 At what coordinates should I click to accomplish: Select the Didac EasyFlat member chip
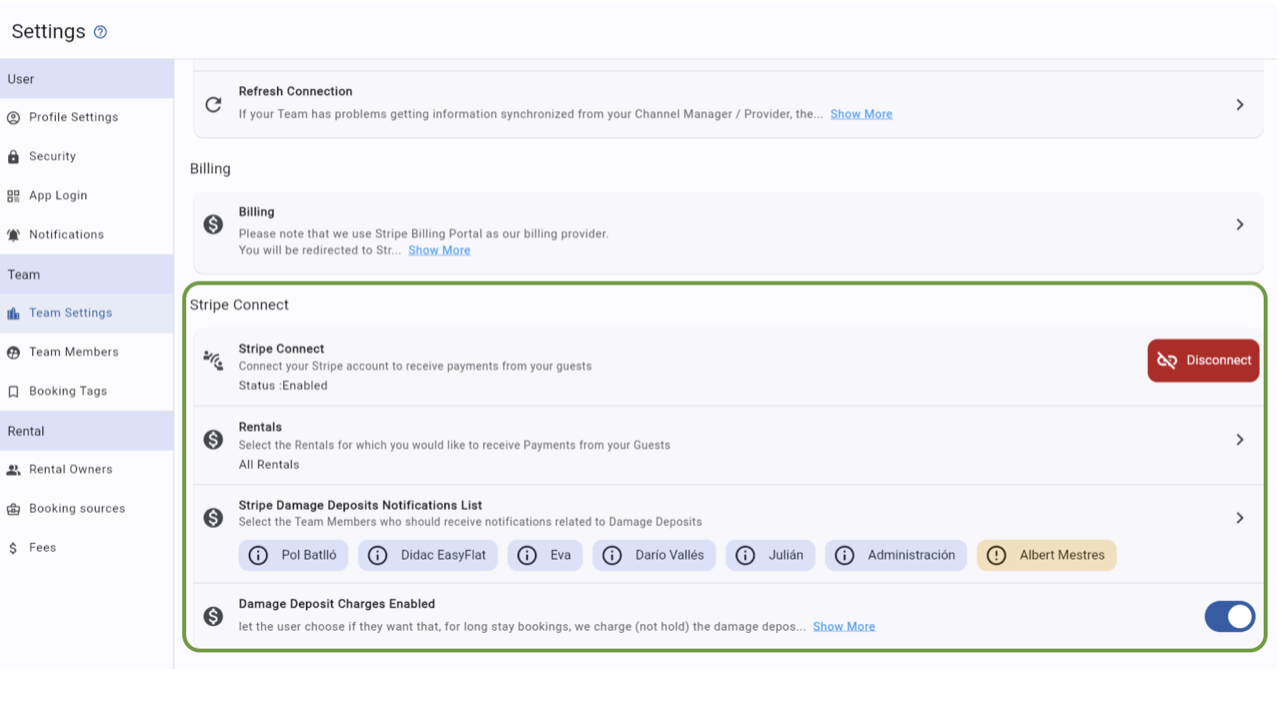tap(428, 555)
